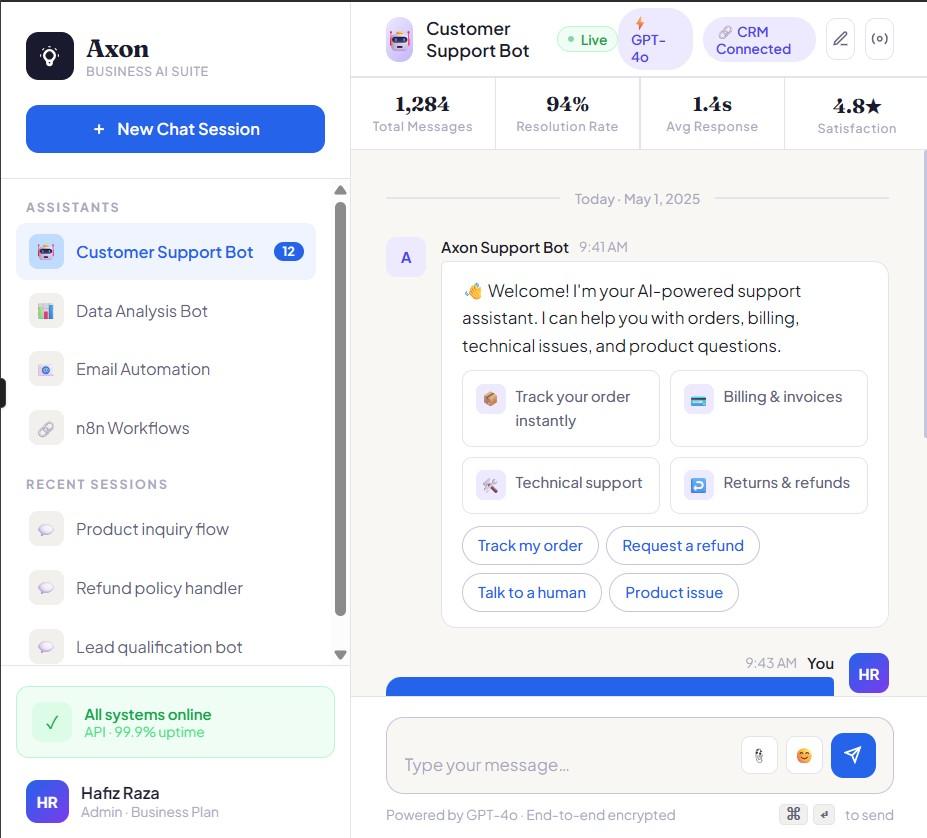Click the Hafiz Raza profile name
Image resolution: width=927 pixels, height=838 pixels.
[120, 793]
